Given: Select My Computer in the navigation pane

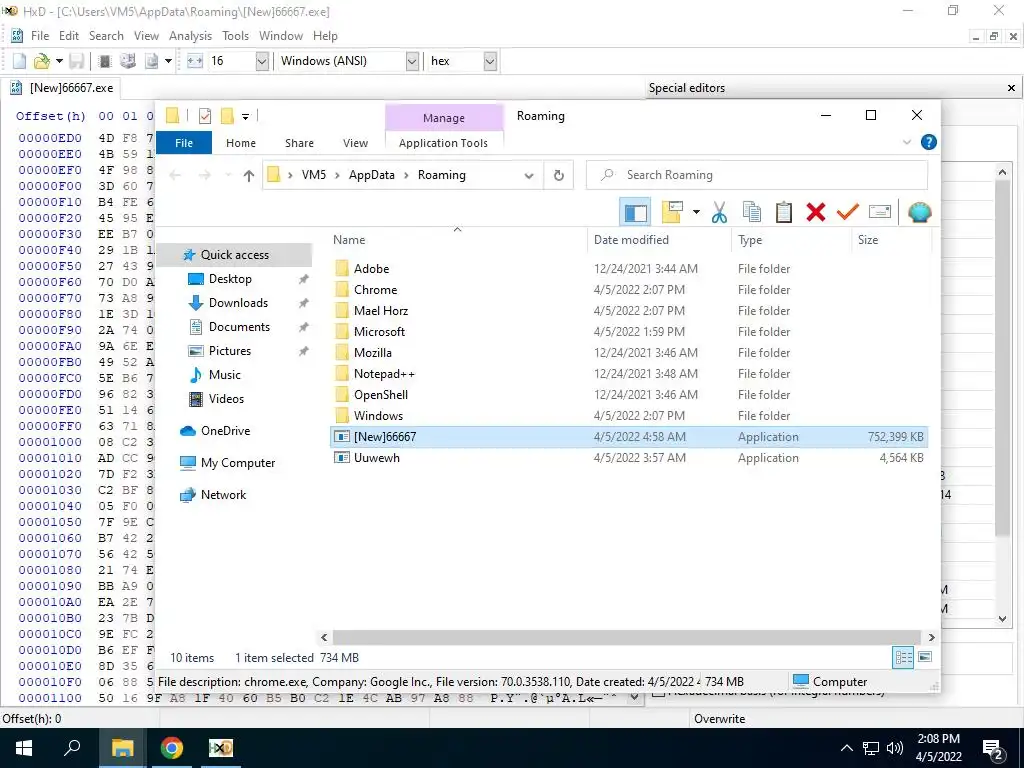Looking at the screenshot, I should tap(238, 463).
